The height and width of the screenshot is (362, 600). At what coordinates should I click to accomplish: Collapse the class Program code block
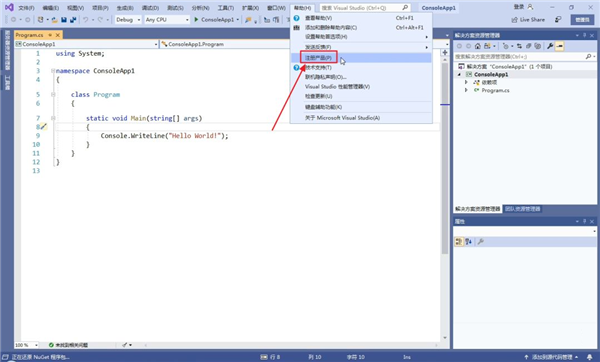[53, 95]
